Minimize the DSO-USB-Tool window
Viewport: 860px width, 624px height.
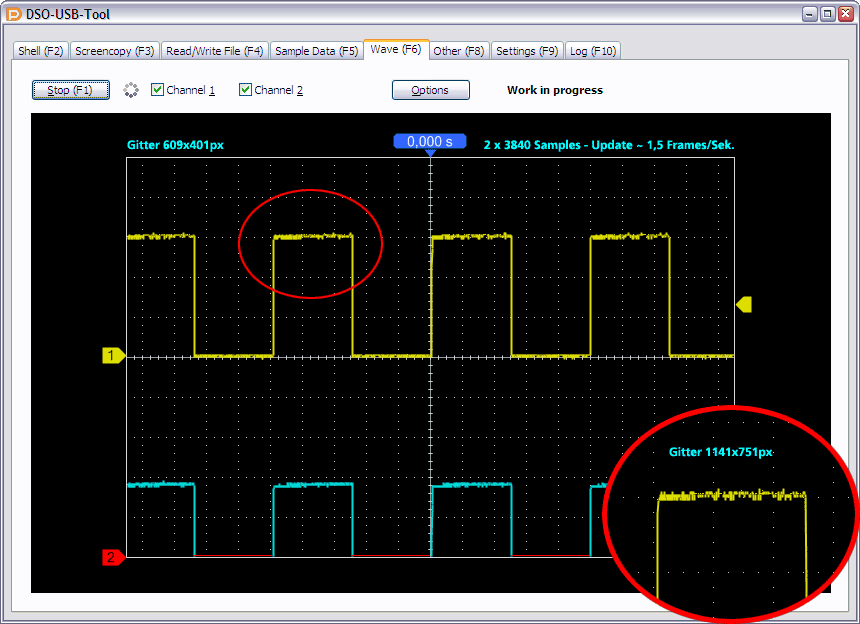(x=810, y=14)
